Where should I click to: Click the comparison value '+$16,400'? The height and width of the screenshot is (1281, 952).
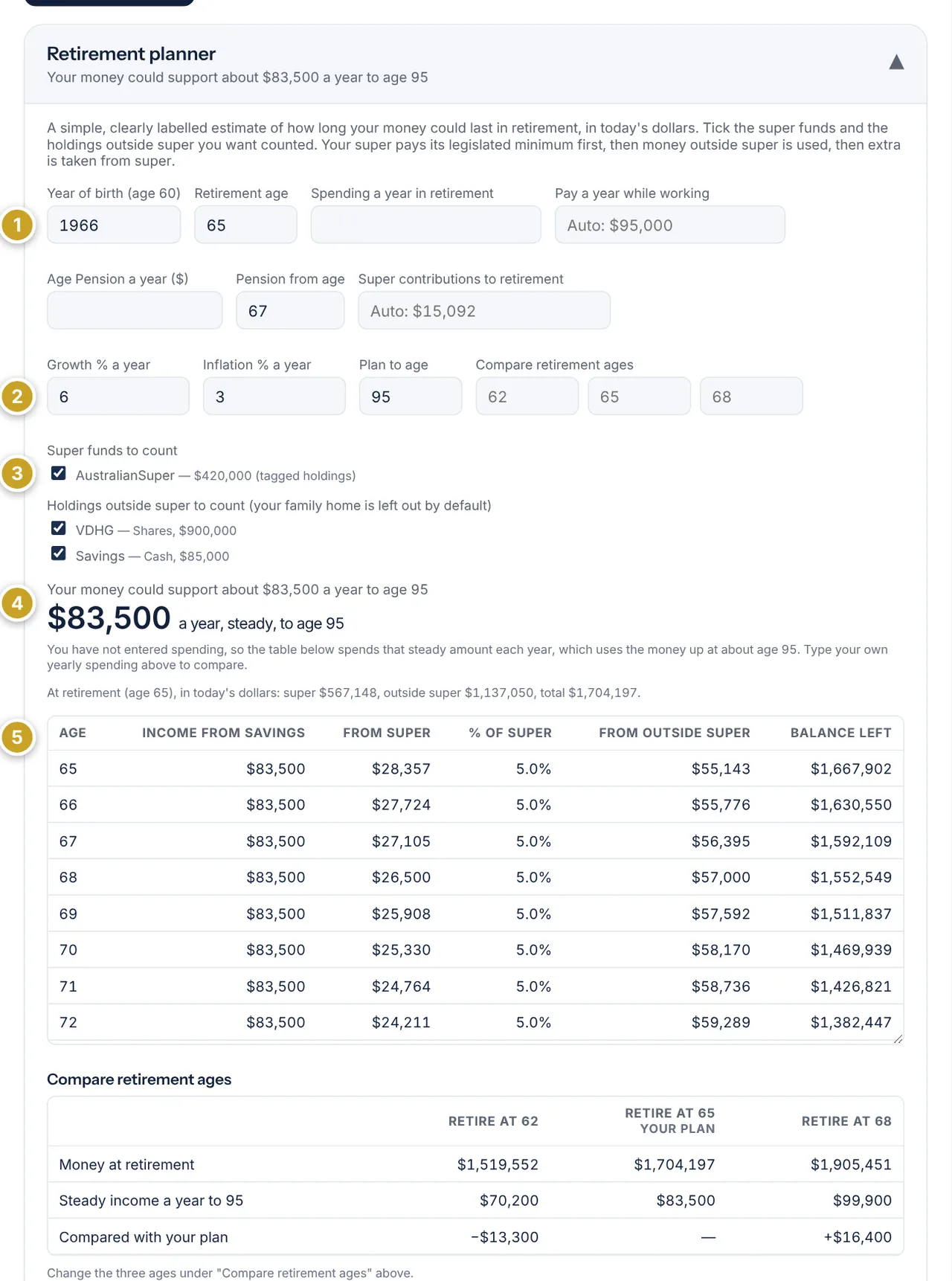tap(858, 1237)
